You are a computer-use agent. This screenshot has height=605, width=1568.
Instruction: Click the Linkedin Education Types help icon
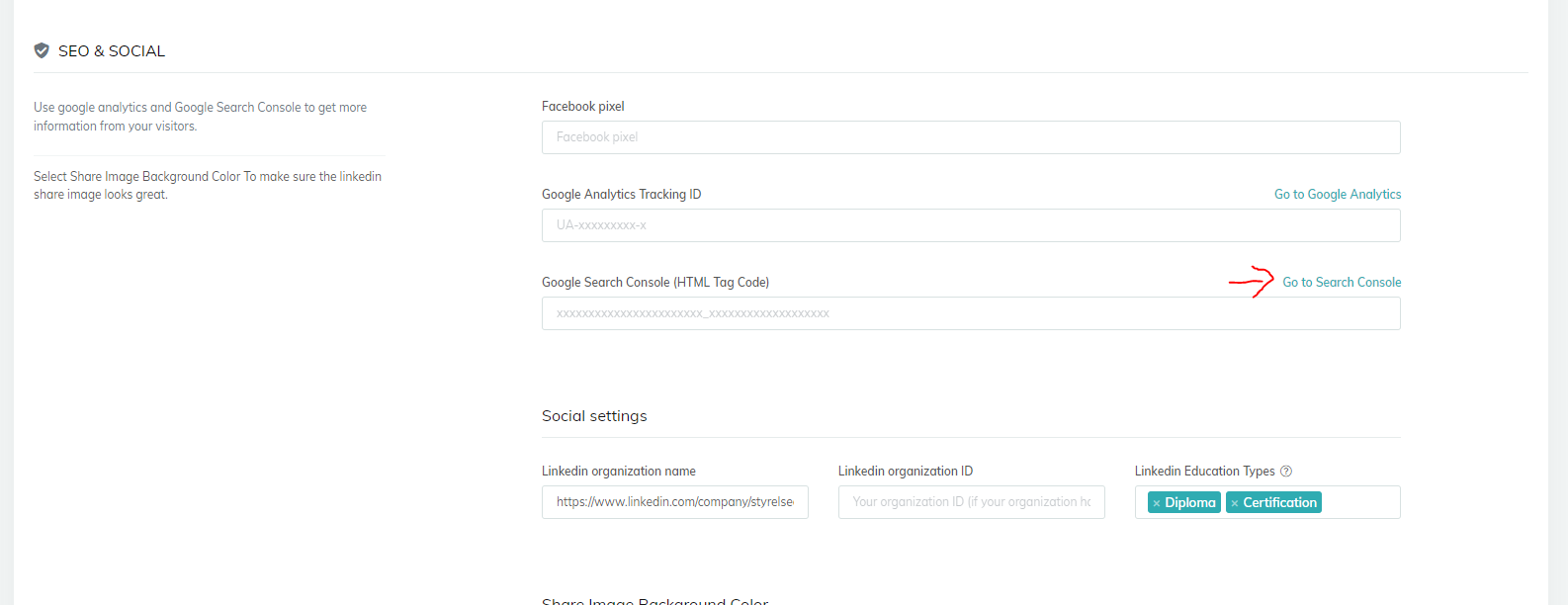coord(1286,472)
